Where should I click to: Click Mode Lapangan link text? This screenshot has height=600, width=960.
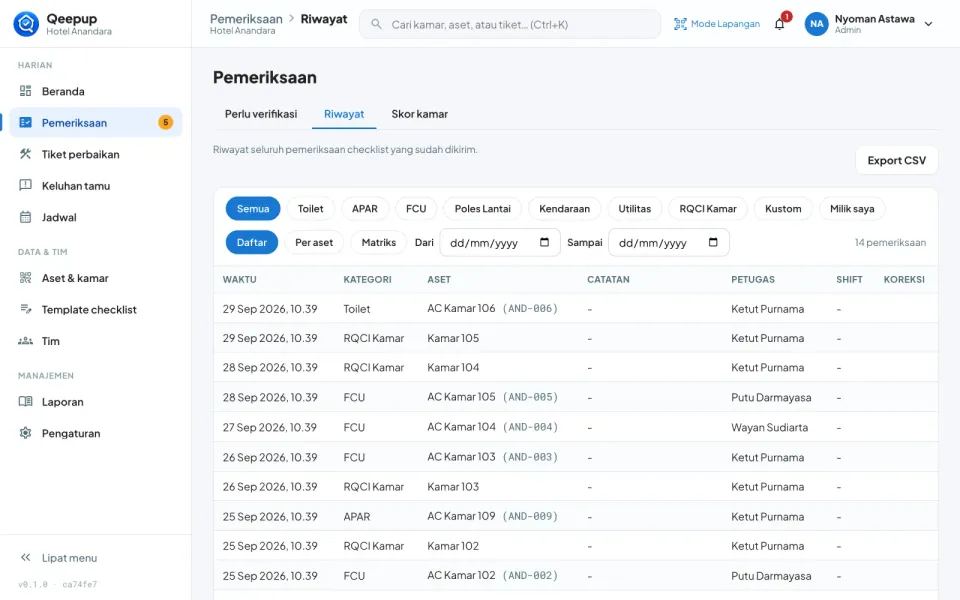[x=725, y=24]
